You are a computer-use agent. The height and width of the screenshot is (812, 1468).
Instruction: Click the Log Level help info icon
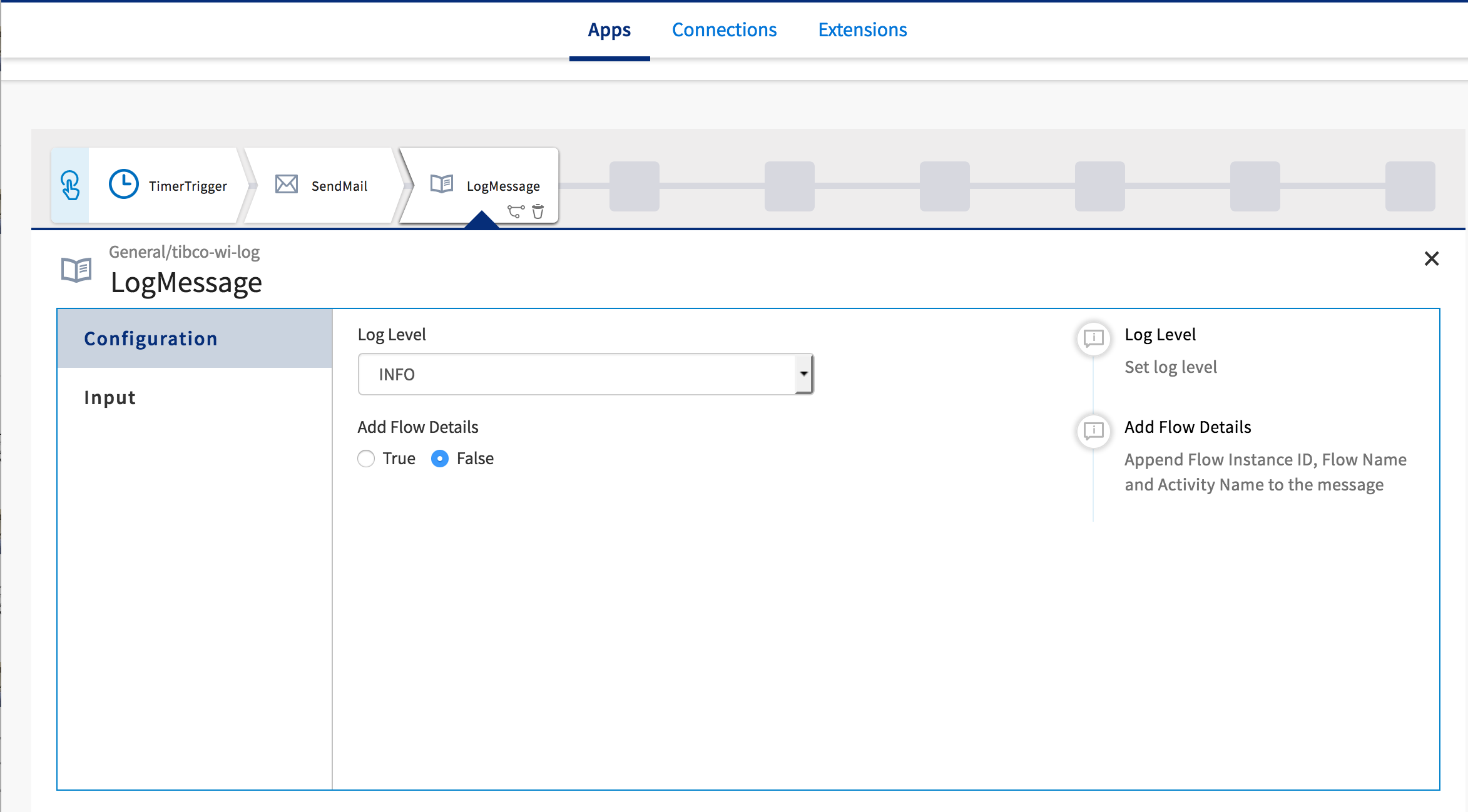1093,338
